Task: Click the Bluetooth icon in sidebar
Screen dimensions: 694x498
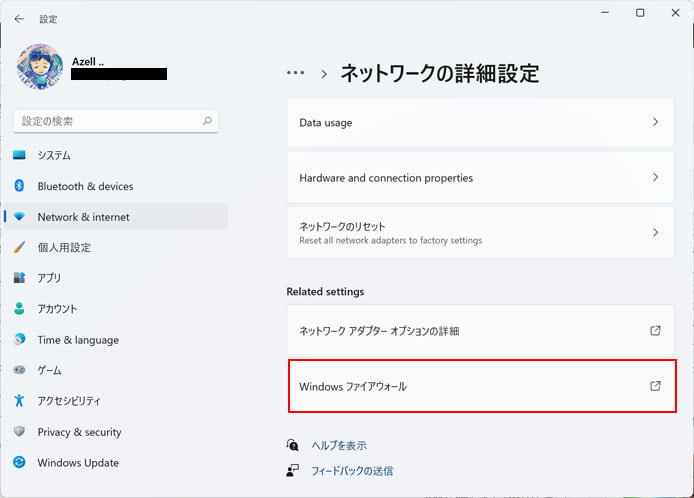Action: point(19,185)
